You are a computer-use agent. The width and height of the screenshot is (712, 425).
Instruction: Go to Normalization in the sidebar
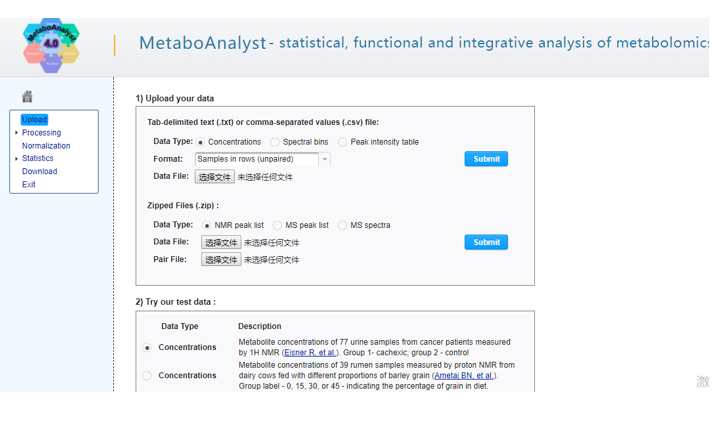point(46,146)
